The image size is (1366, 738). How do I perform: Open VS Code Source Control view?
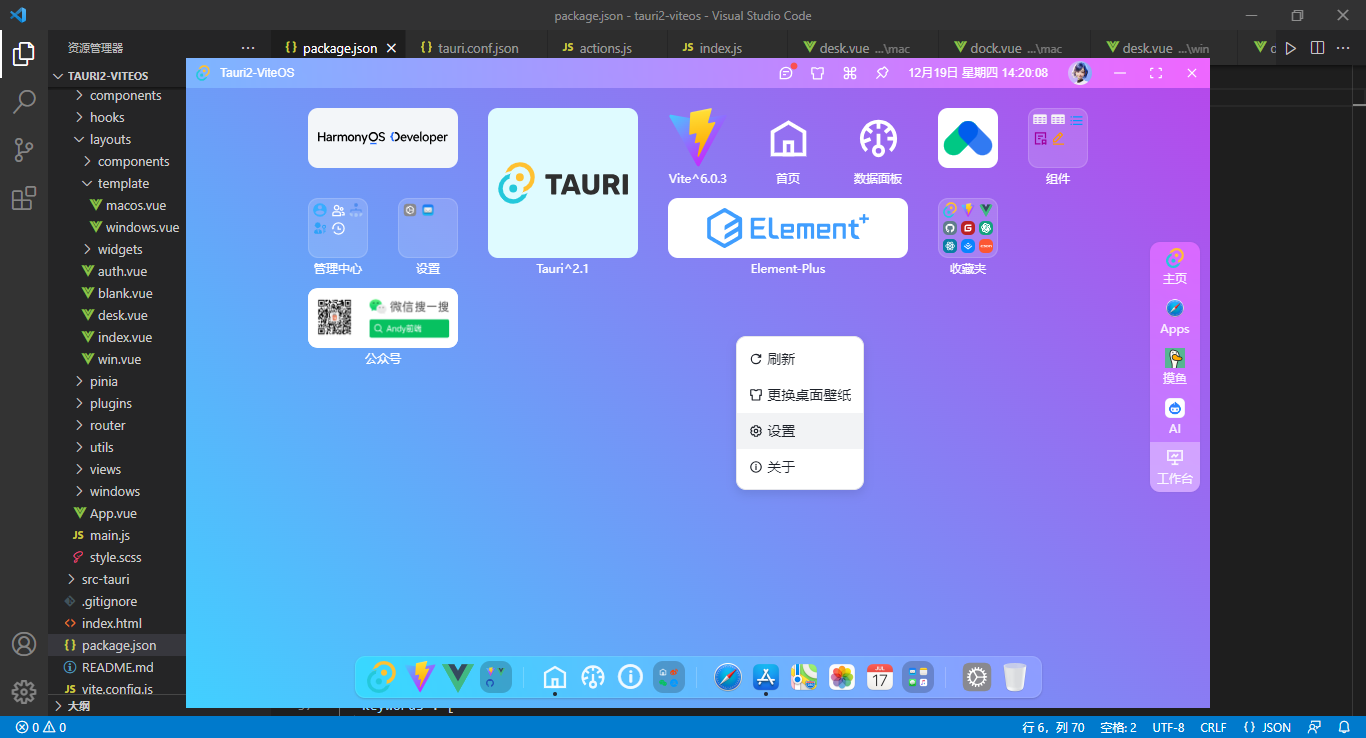click(24, 150)
